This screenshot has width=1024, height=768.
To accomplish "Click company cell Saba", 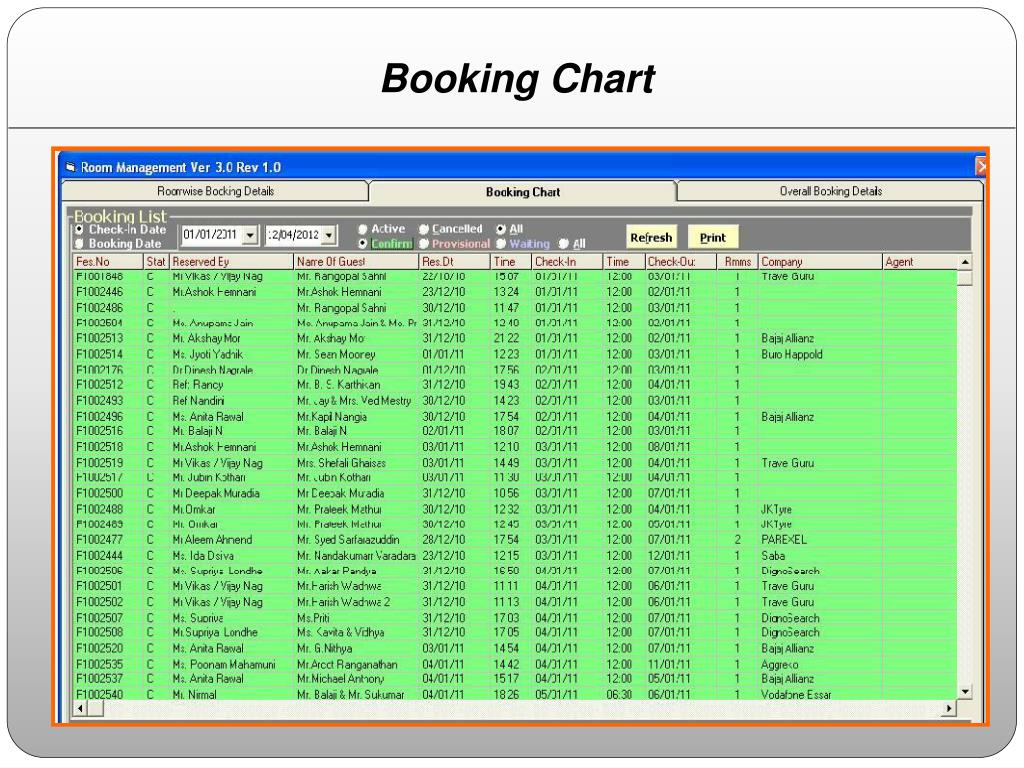I will point(773,556).
